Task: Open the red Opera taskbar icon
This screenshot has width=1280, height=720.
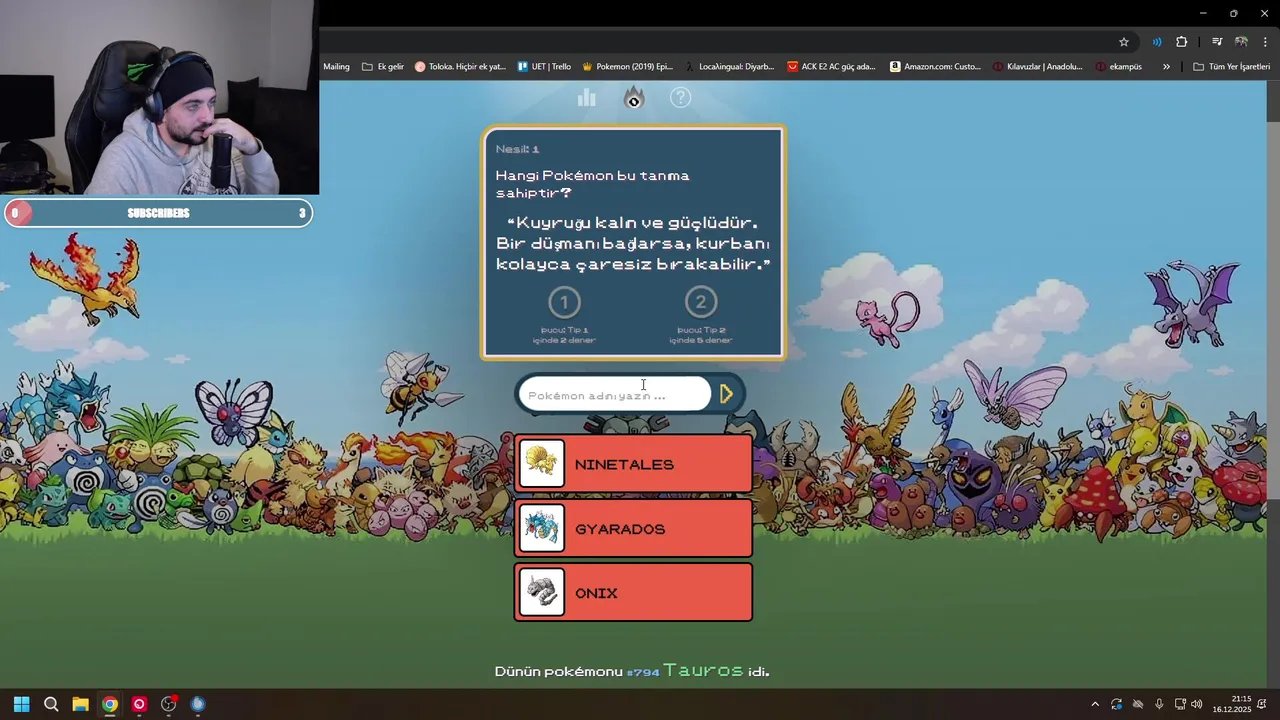Action: pyautogui.click(x=139, y=704)
